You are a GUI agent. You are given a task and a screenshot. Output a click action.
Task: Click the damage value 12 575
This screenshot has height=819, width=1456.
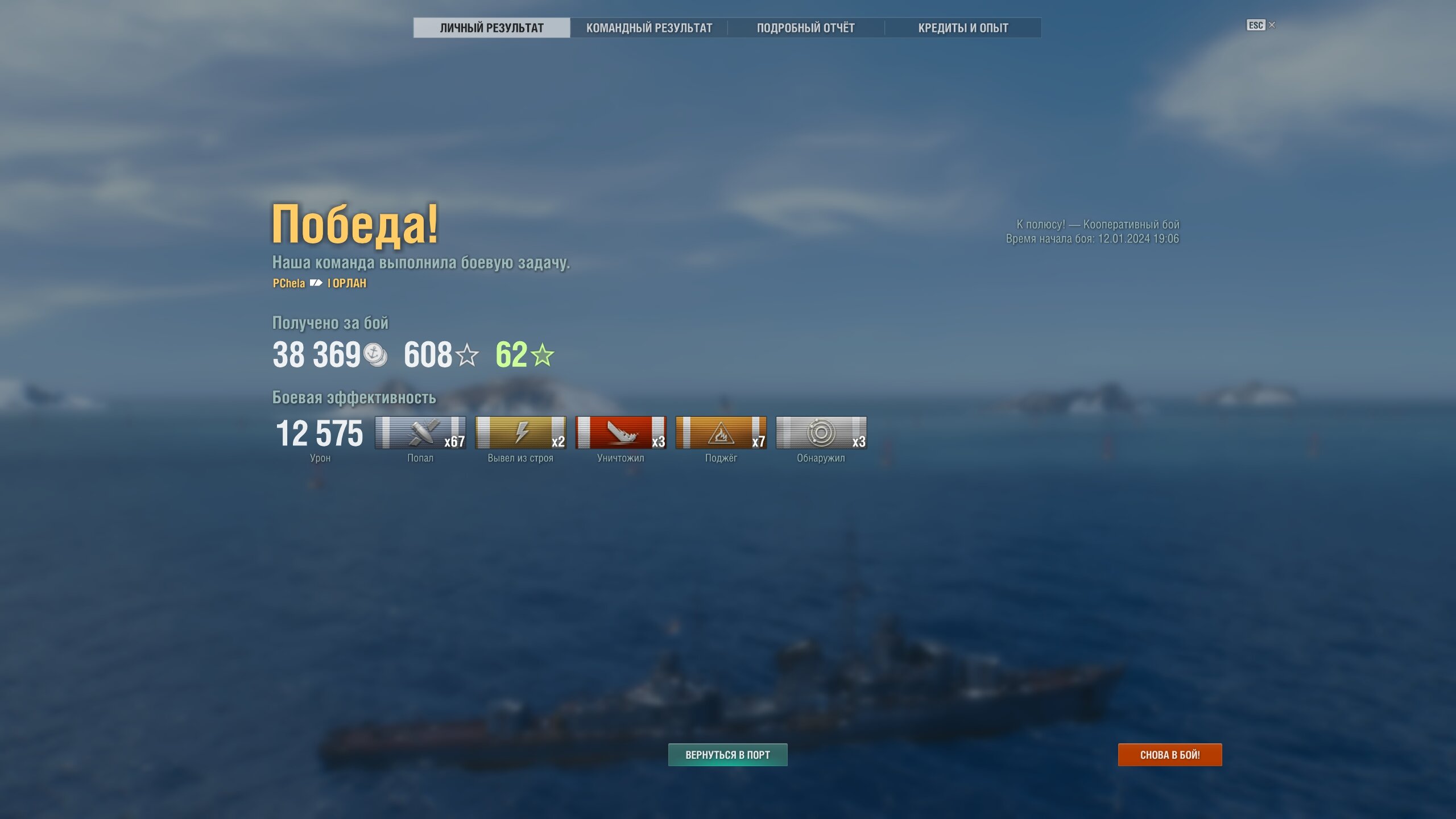tap(319, 433)
